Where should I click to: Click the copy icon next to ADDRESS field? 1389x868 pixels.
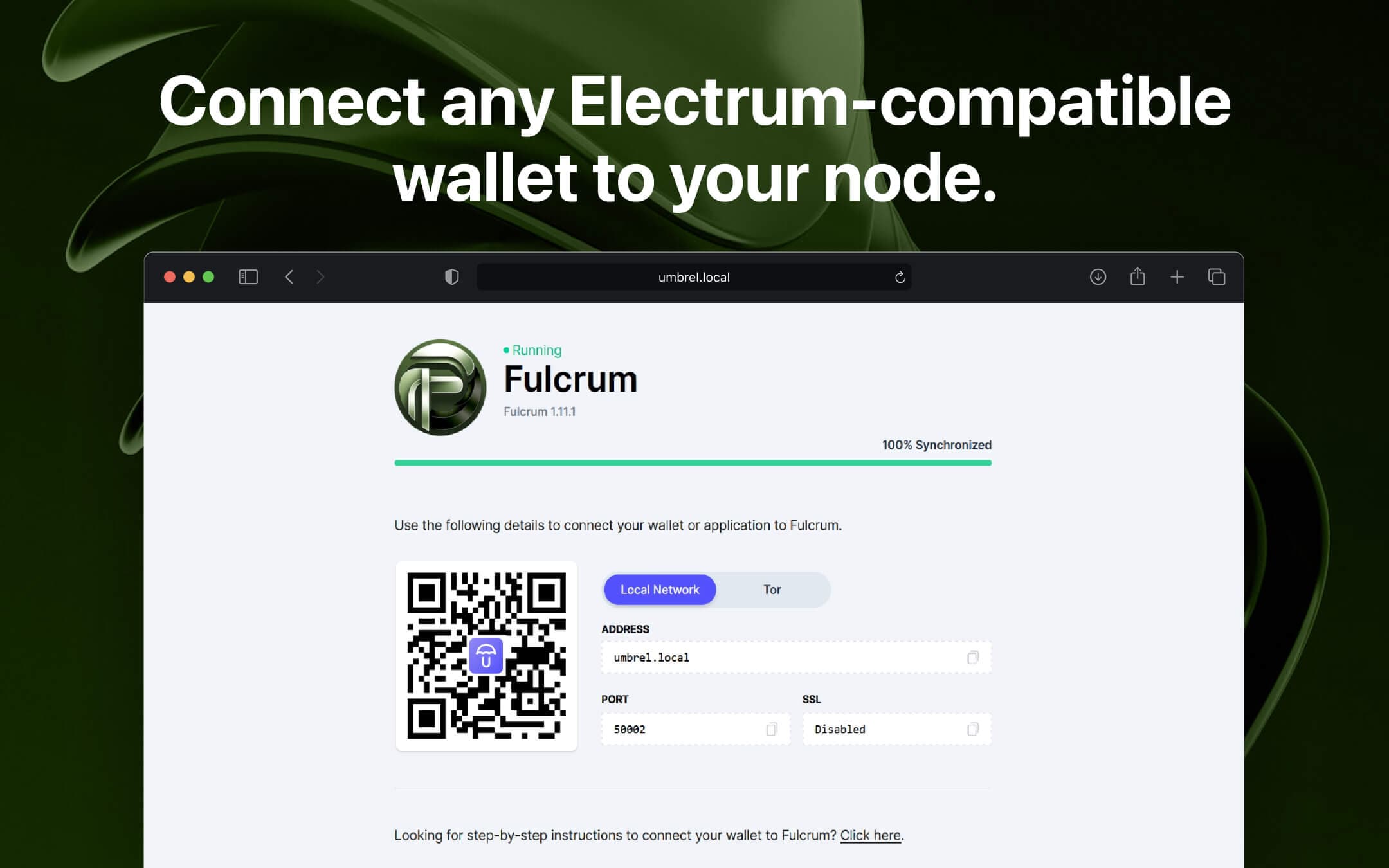(x=971, y=657)
